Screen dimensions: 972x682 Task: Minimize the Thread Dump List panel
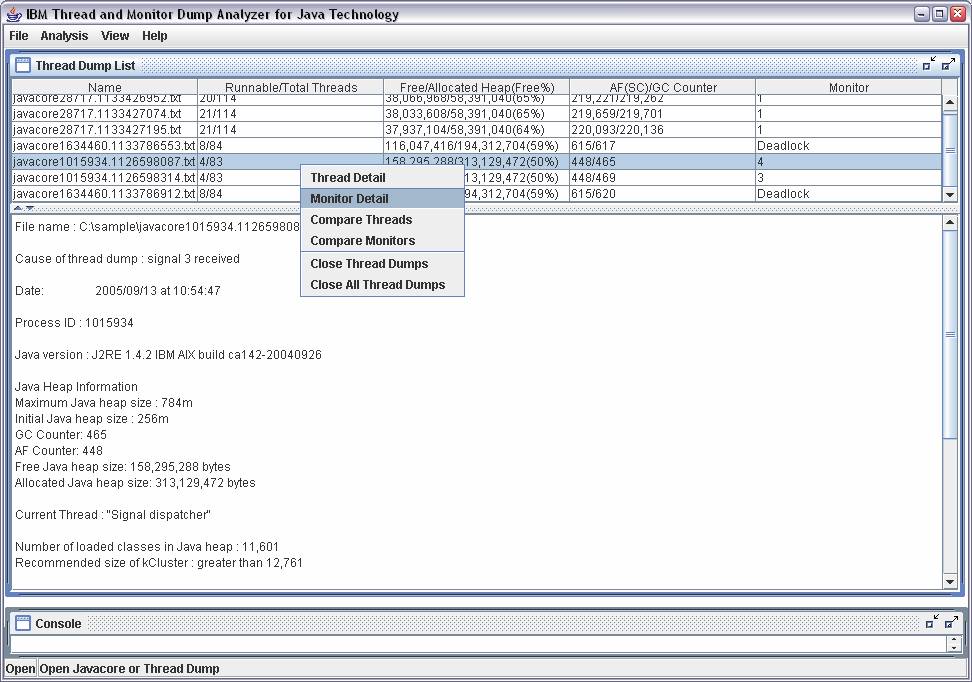tap(929, 64)
